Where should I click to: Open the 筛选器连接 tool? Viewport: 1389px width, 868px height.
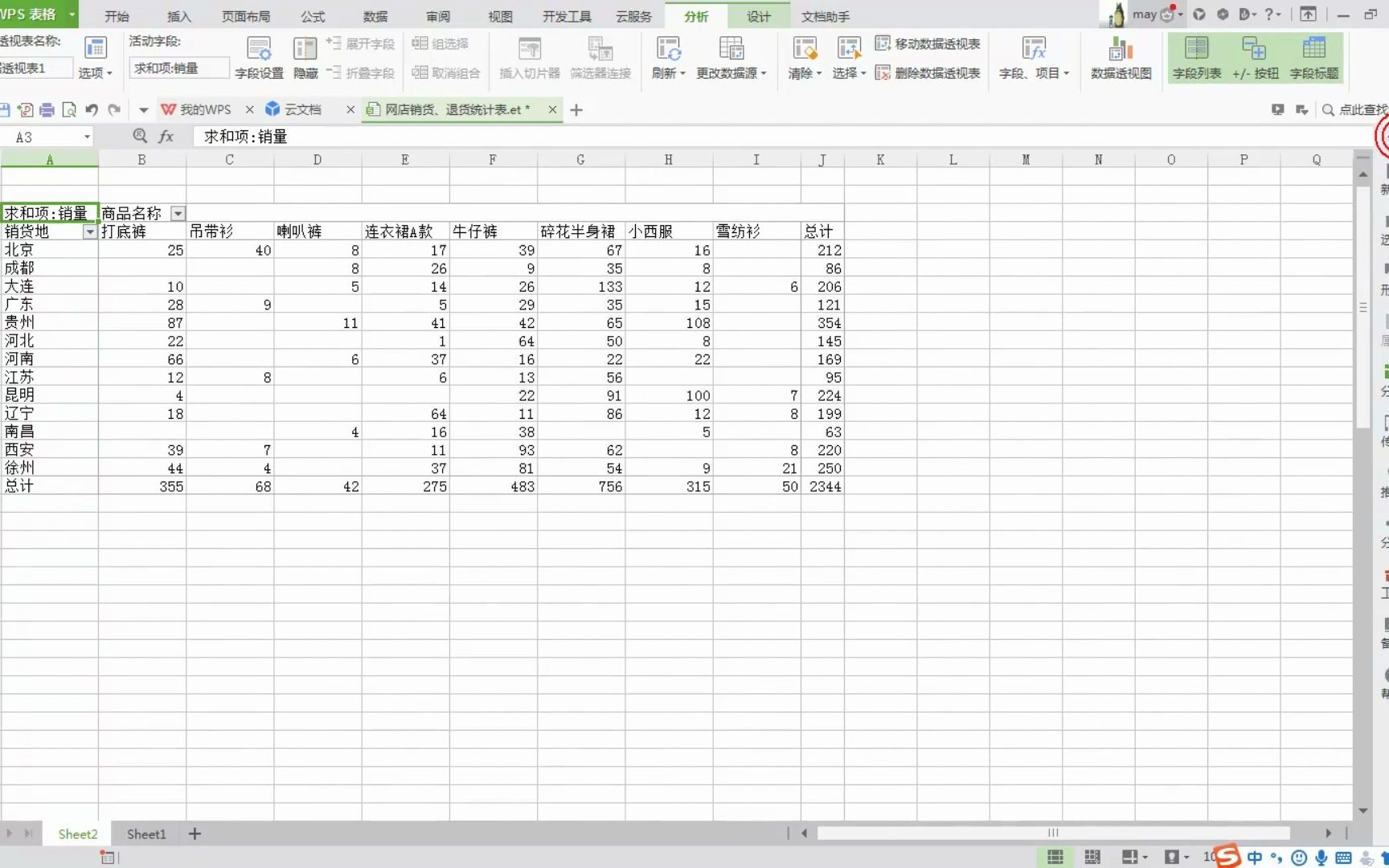coord(599,57)
